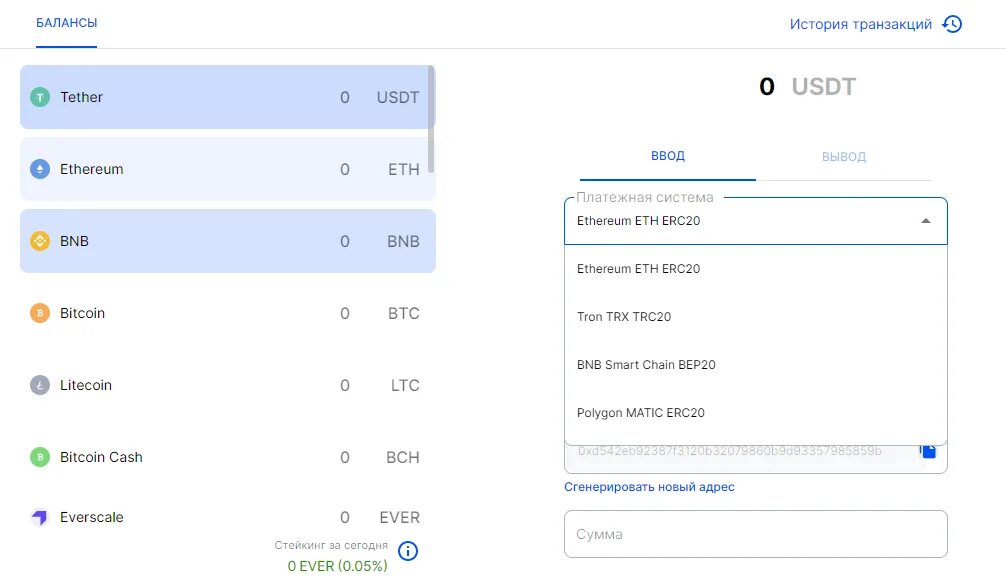Click the Everscale logo icon

40,517
